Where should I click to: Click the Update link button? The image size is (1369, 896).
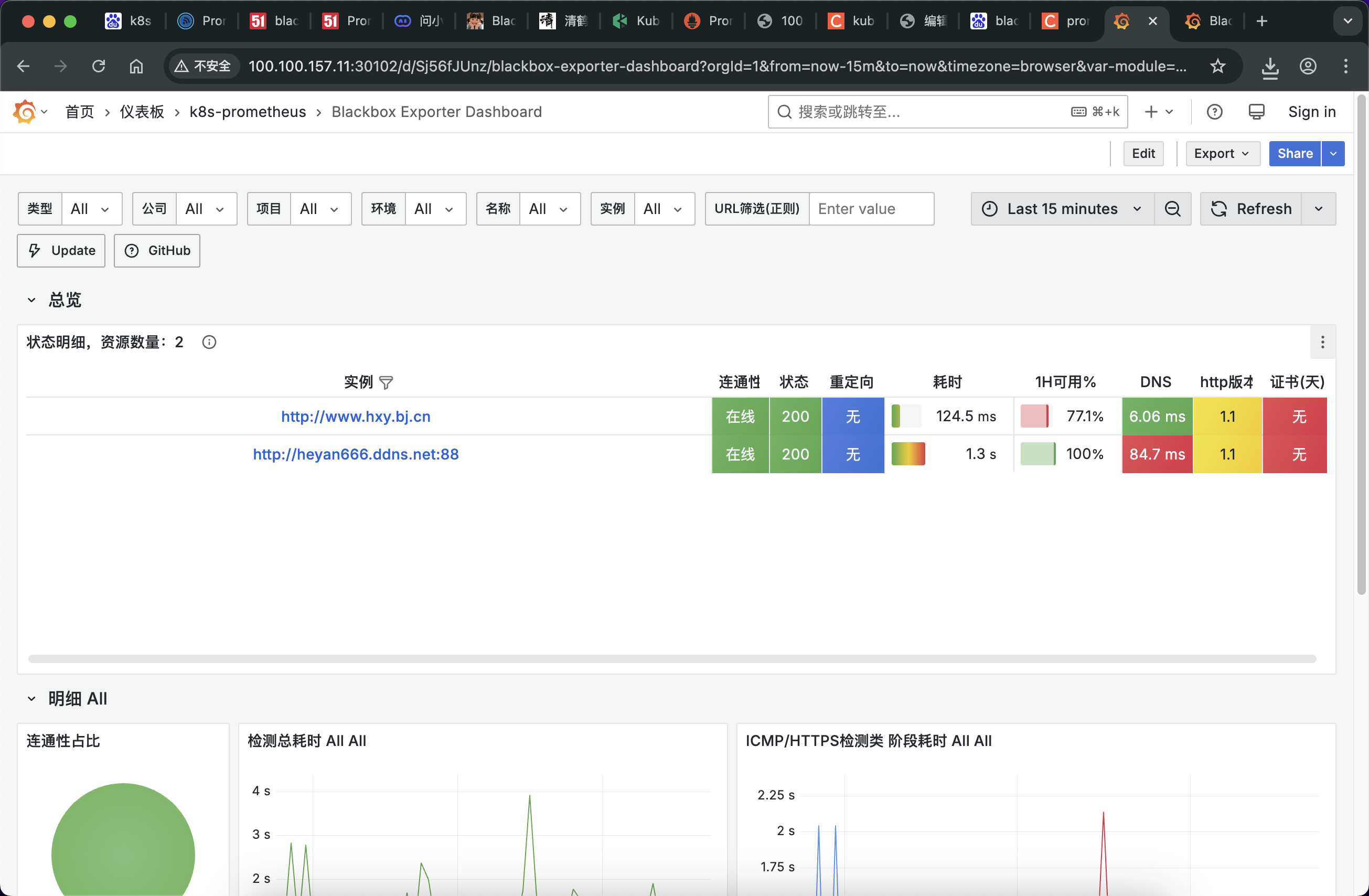[x=61, y=251]
